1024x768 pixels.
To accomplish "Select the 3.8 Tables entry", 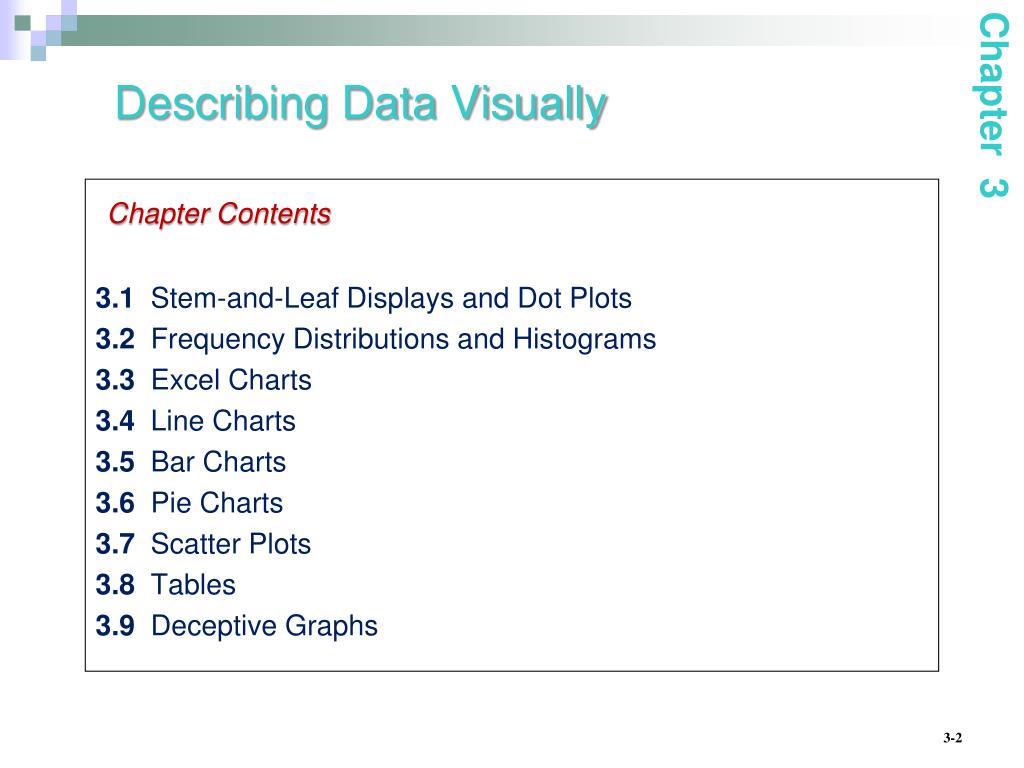I will (165, 585).
